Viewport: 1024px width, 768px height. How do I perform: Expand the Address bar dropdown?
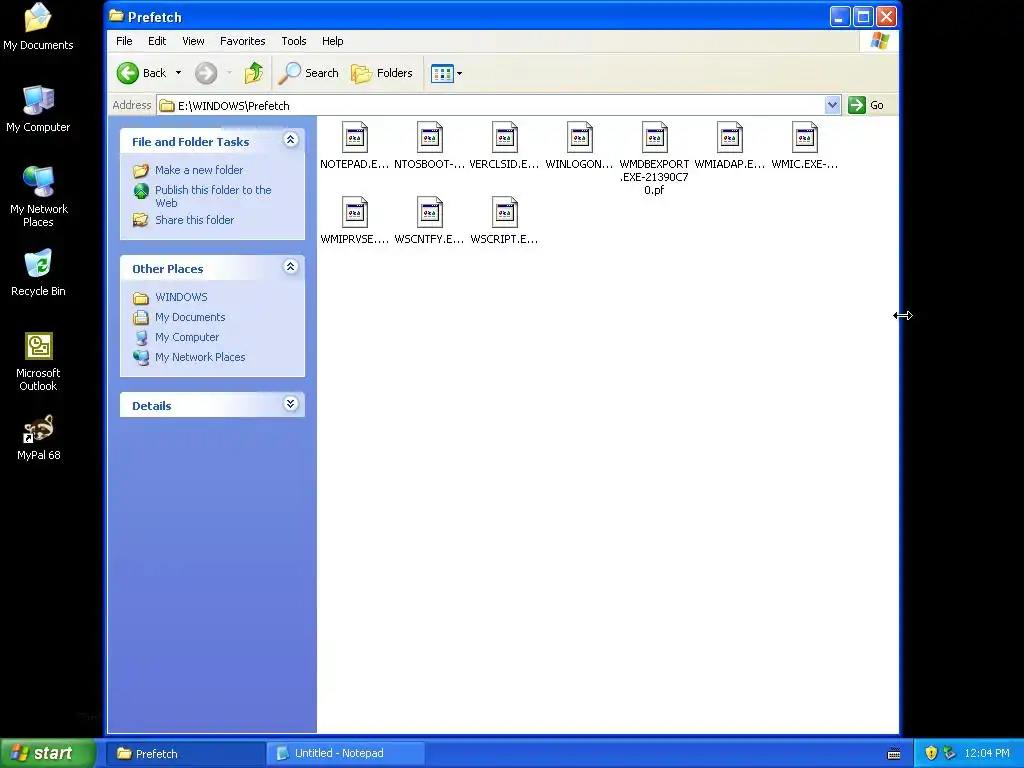pos(832,105)
